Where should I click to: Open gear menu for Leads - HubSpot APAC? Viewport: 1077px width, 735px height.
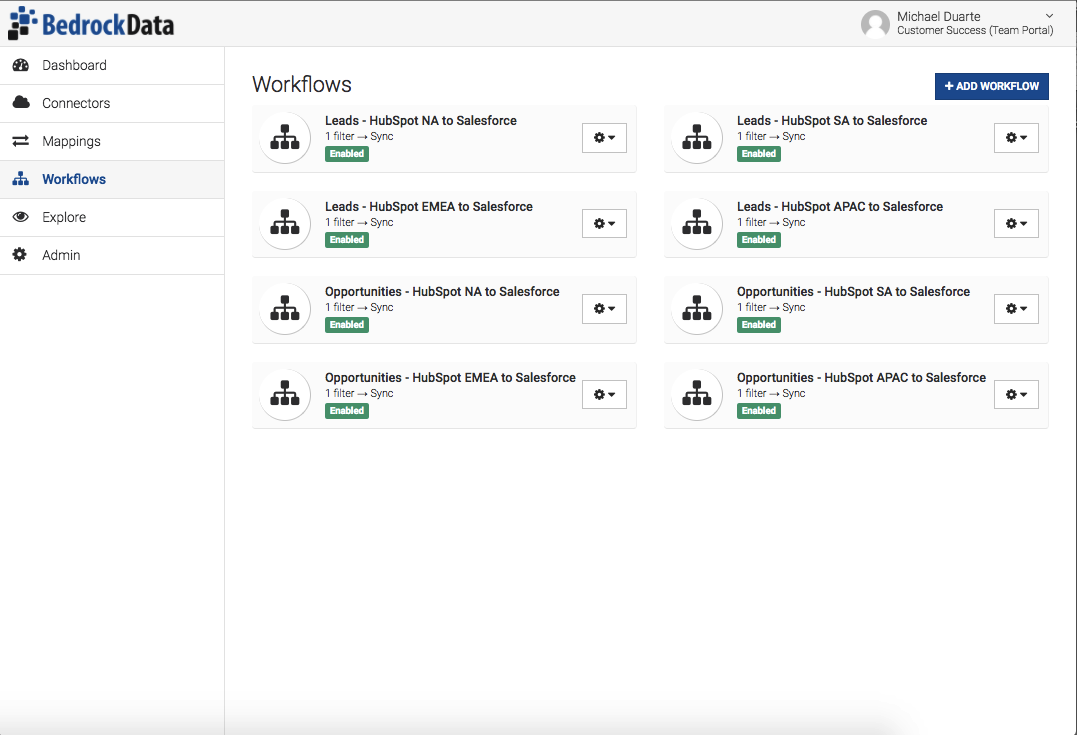point(1016,223)
